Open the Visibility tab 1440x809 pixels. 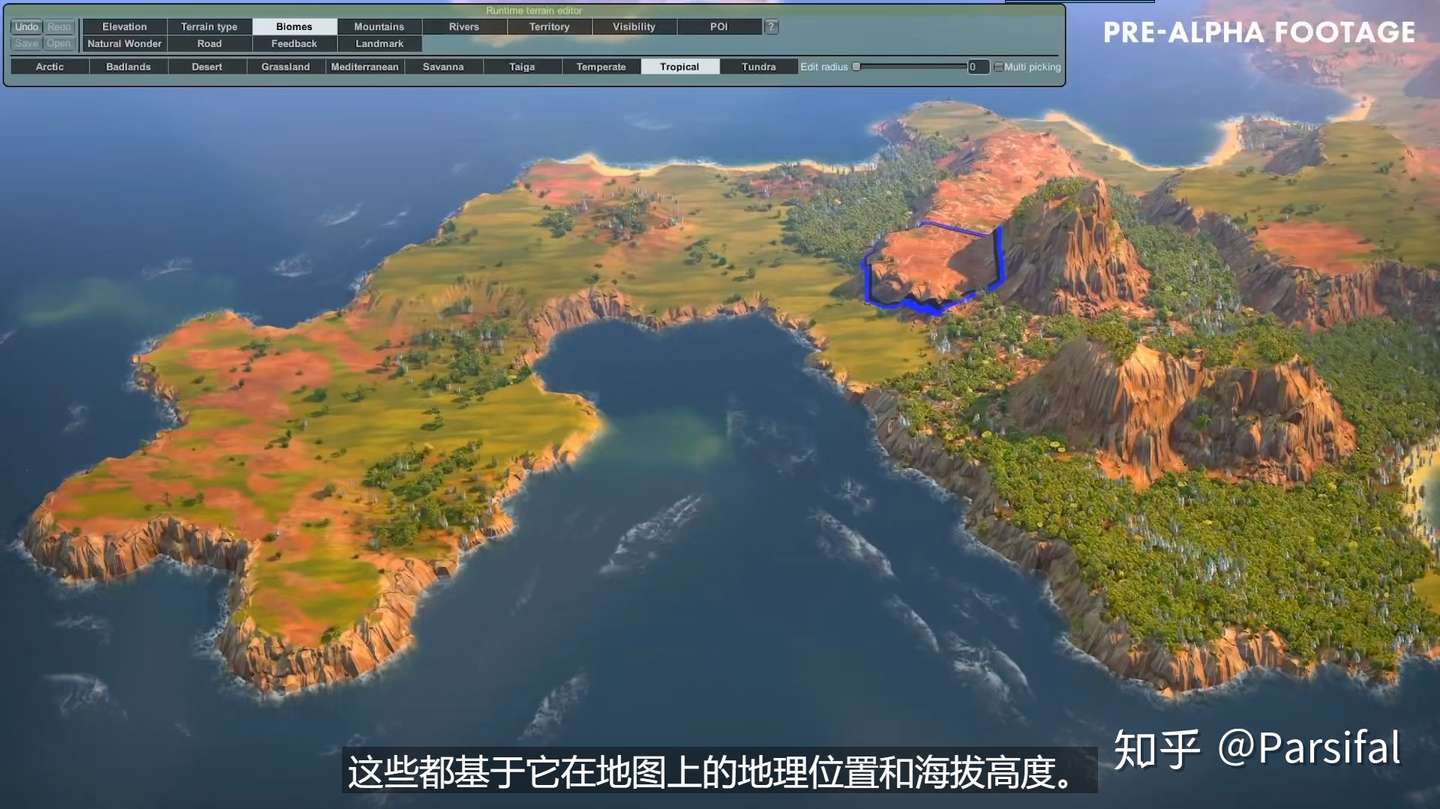point(634,27)
